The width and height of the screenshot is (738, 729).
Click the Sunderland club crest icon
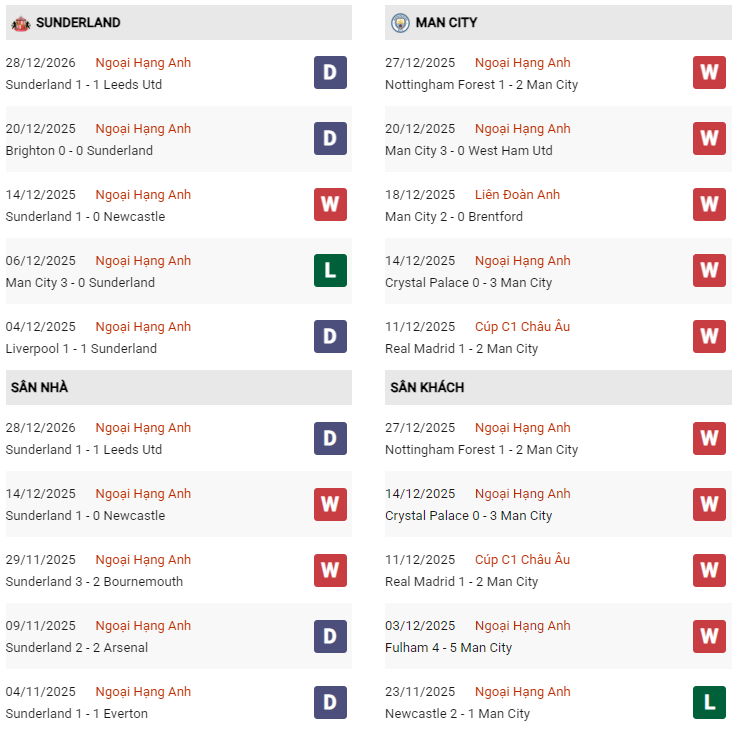coord(20,23)
